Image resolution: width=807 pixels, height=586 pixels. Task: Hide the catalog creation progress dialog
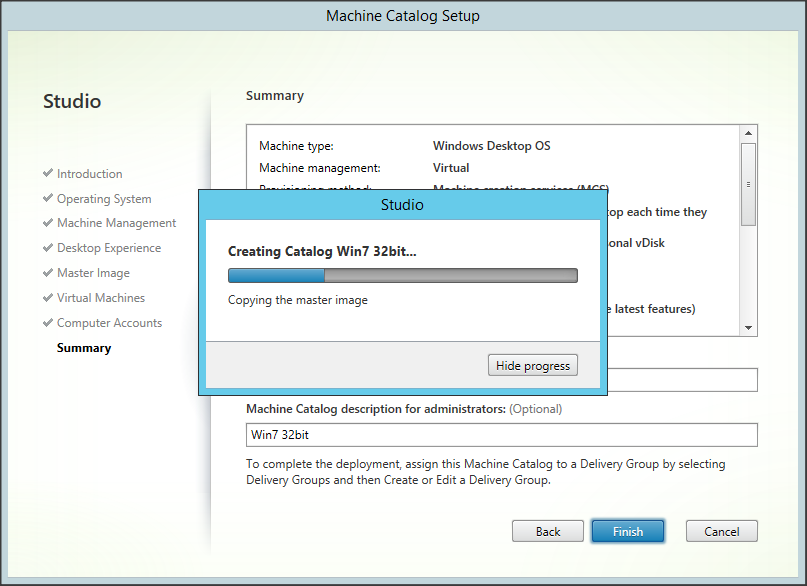point(533,366)
